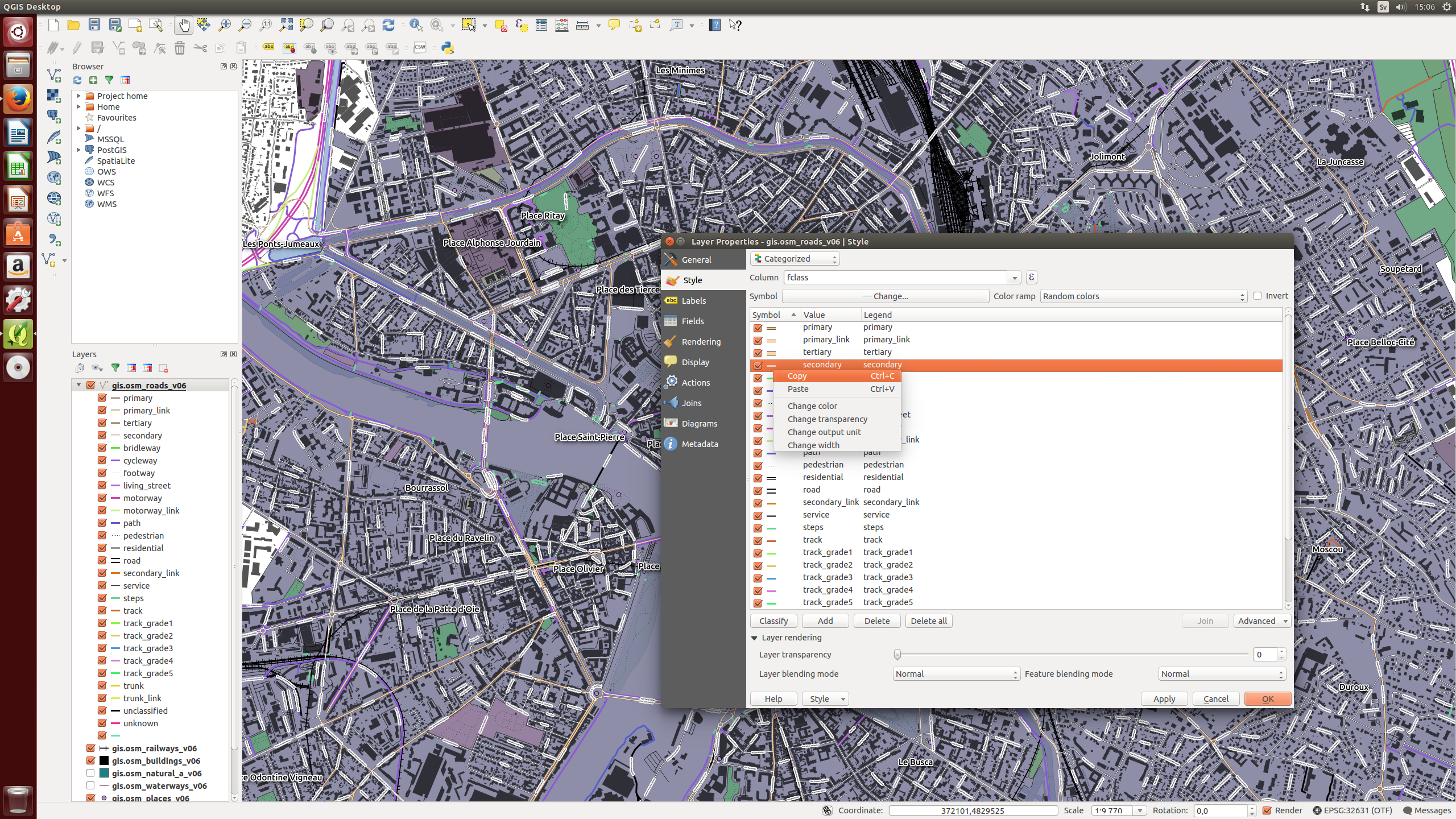Screen dimensions: 1456x819
Task: Refresh the Browser panel
Action: tap(77, 80)
